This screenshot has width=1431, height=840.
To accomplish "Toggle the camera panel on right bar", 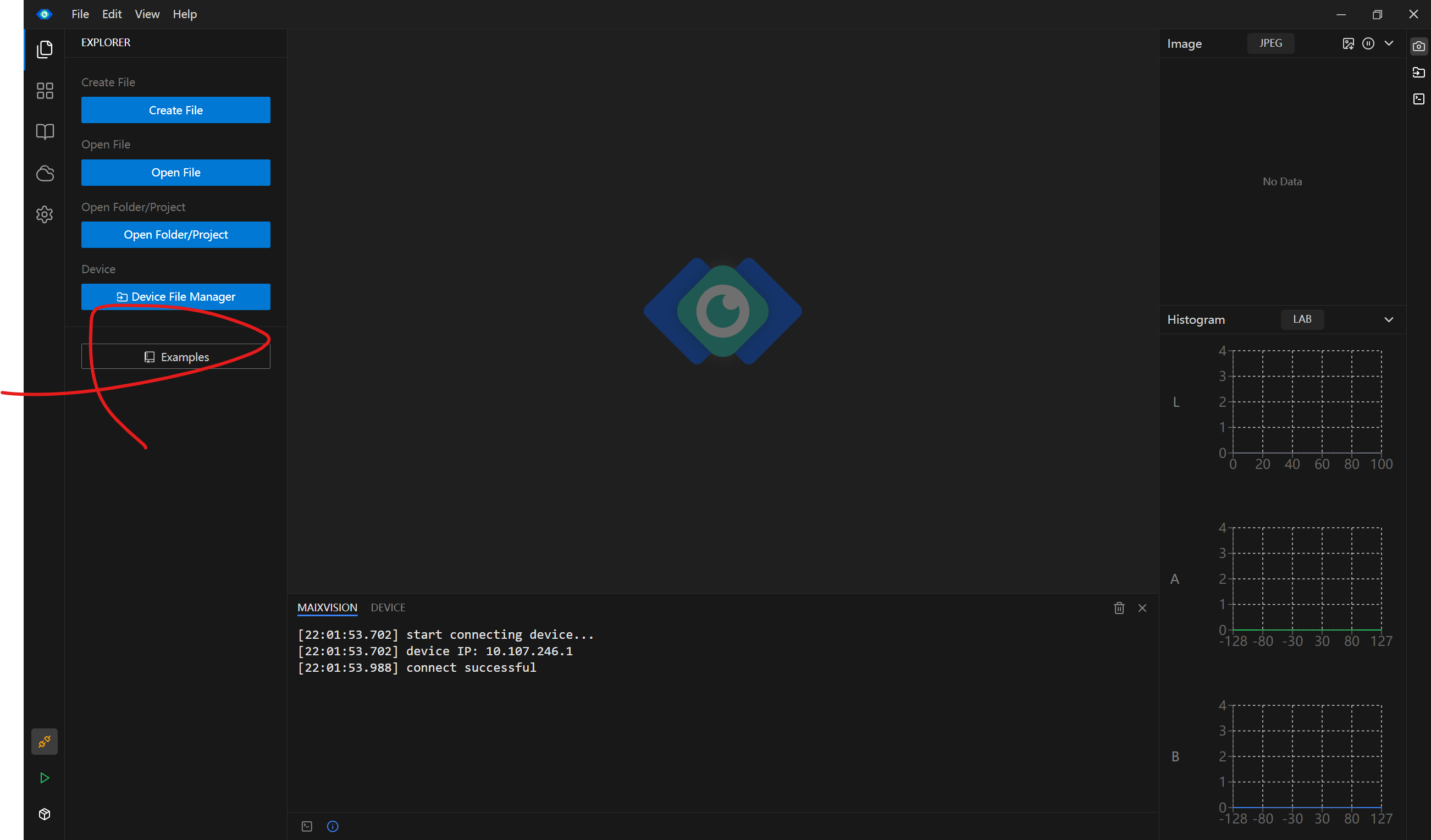I will 1418,46.
